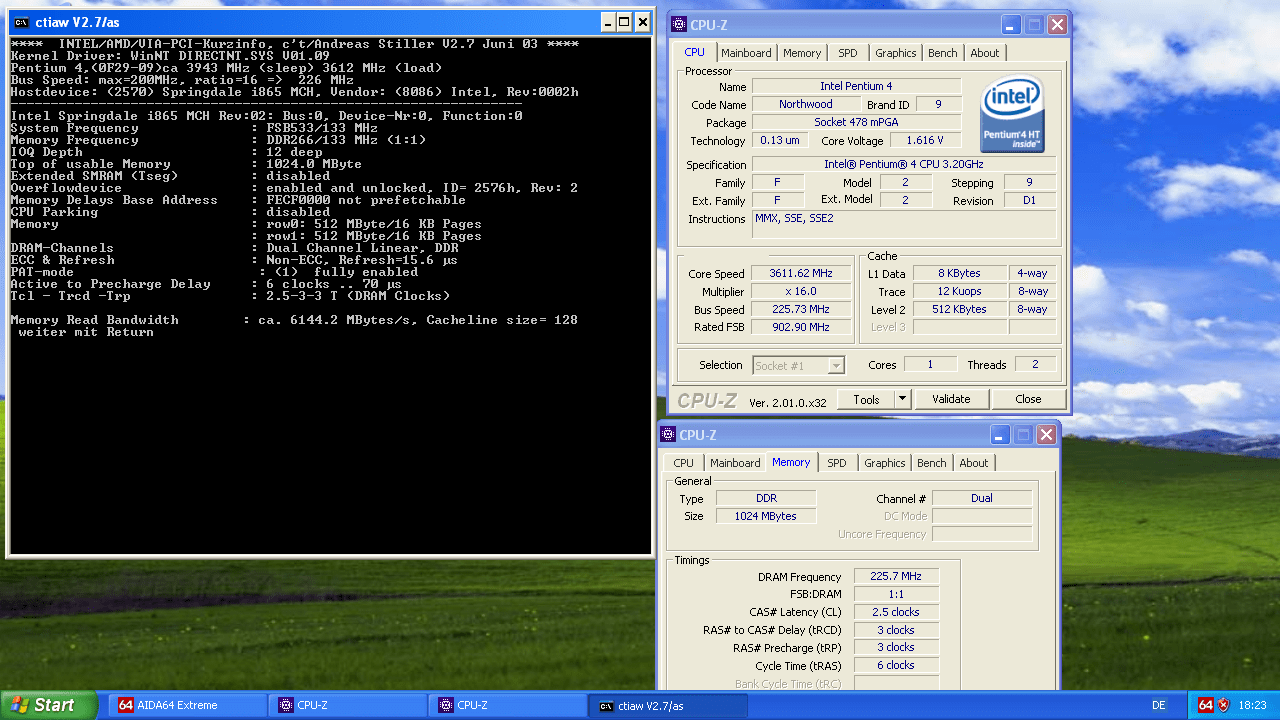The image size is (1280, 720).
Task: Click the DRAM Frequency value 225.7 MHz
Action: coord(896,576)
